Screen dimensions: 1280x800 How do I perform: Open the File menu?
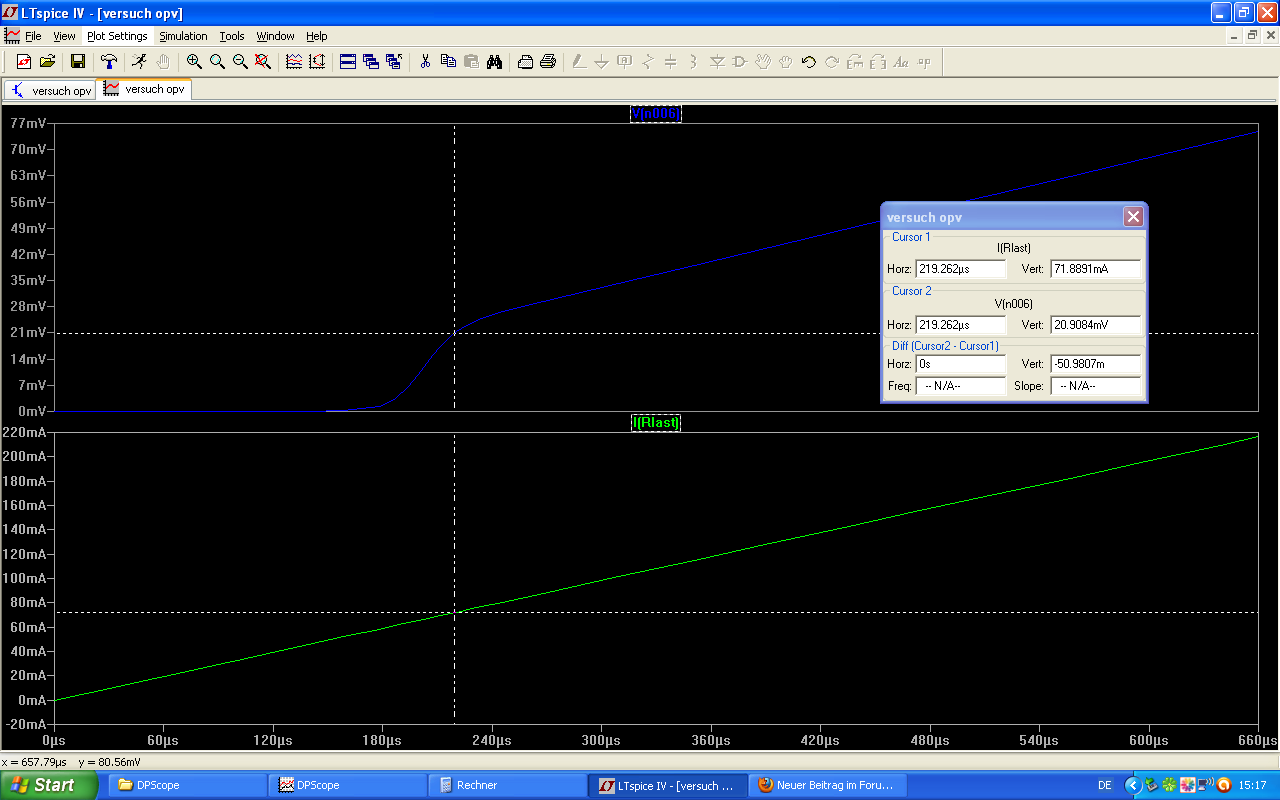pos(33,36)
